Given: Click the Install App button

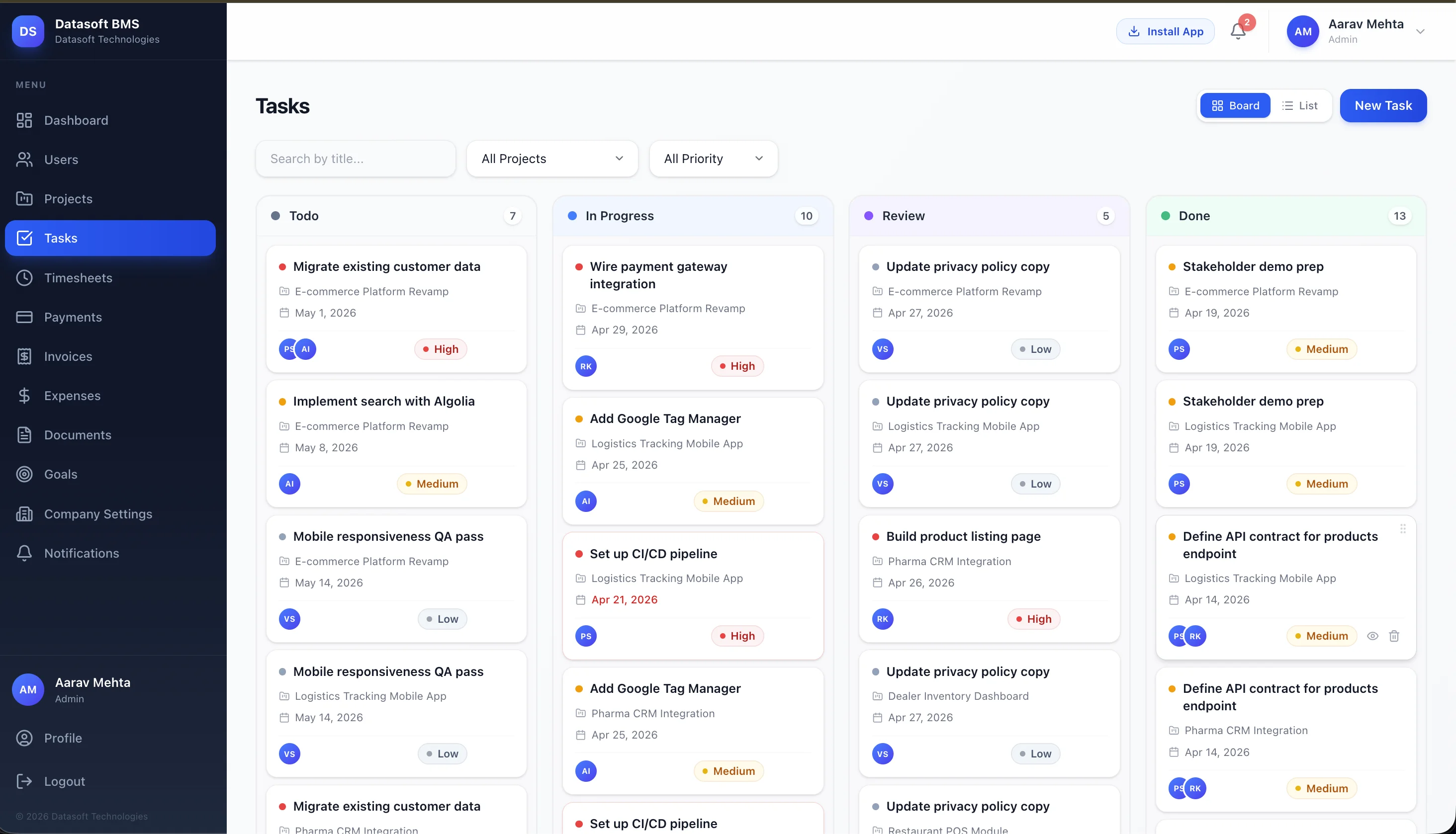Looking at the screenshot, I should click(x=1164, y=31).
